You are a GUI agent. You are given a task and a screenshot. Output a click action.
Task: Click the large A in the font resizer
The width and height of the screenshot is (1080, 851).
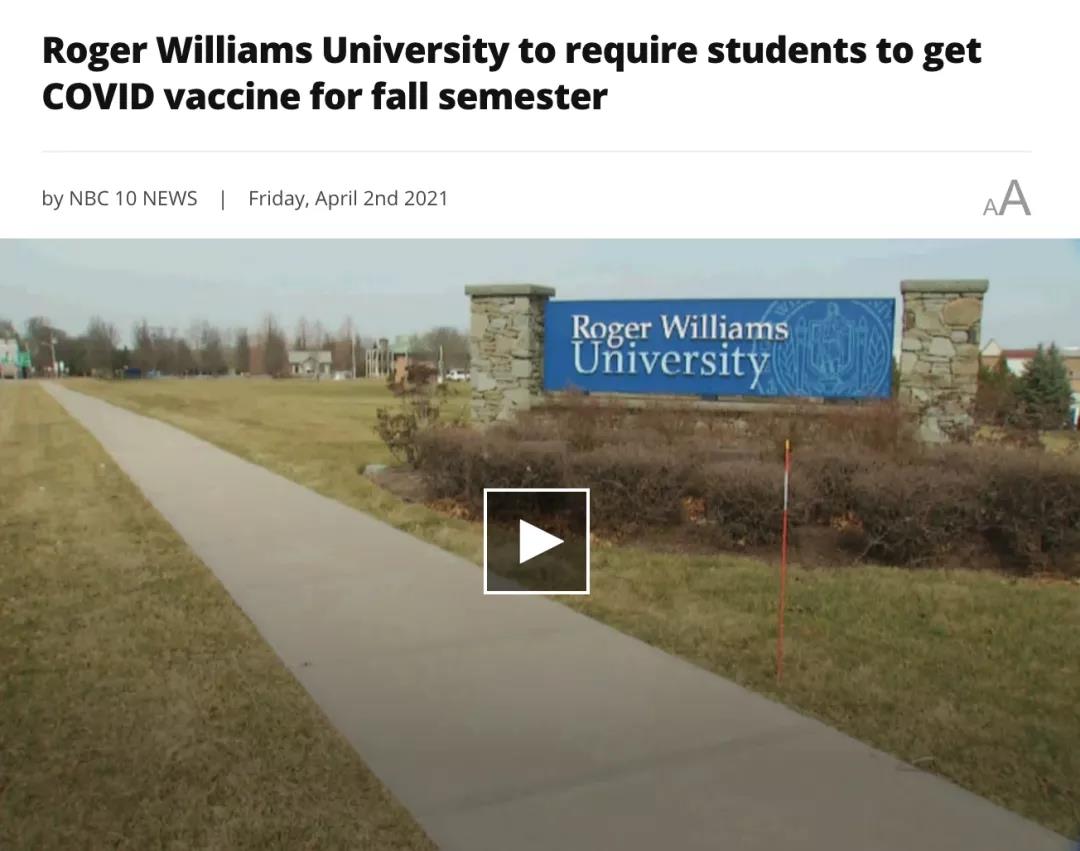click(1015, 198)
